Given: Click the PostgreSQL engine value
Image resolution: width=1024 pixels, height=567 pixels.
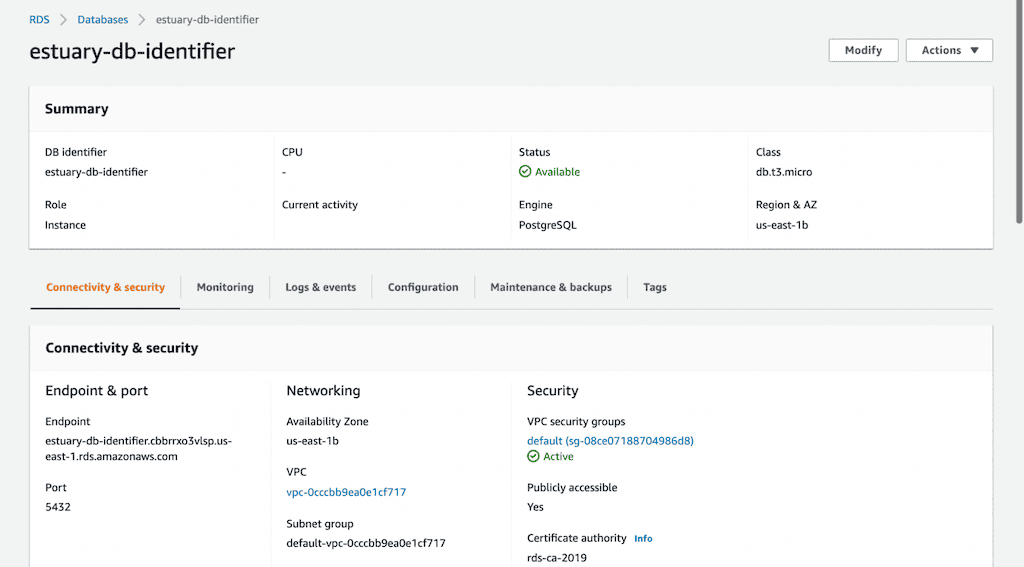Looking at the screenshot, I should (x=547, y=225).
